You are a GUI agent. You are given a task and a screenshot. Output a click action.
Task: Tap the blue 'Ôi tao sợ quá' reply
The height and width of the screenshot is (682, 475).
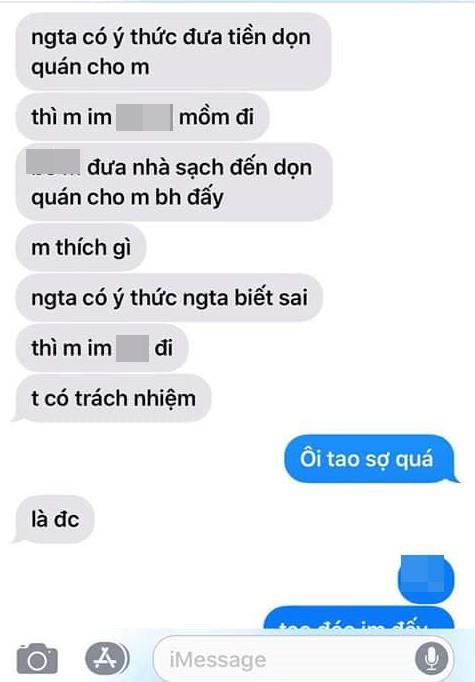(x=370, y=458)
